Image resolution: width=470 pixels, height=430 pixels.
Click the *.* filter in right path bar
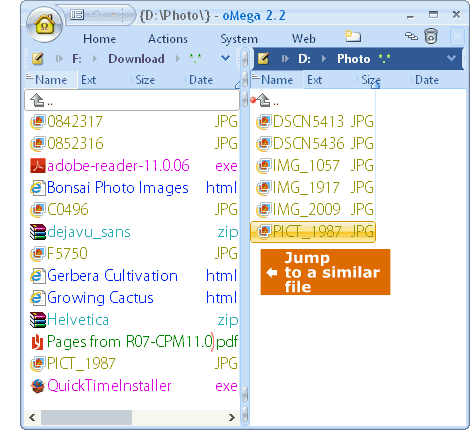384,59
